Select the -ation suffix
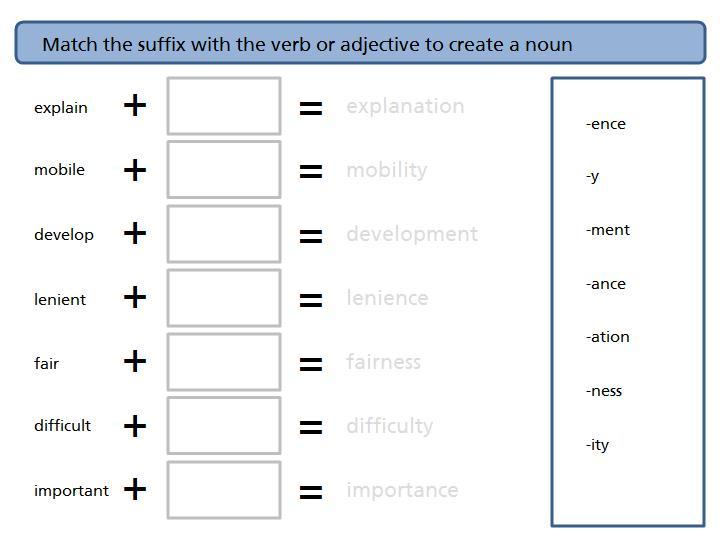Screen dimensions: 720x540 (608, 337)
